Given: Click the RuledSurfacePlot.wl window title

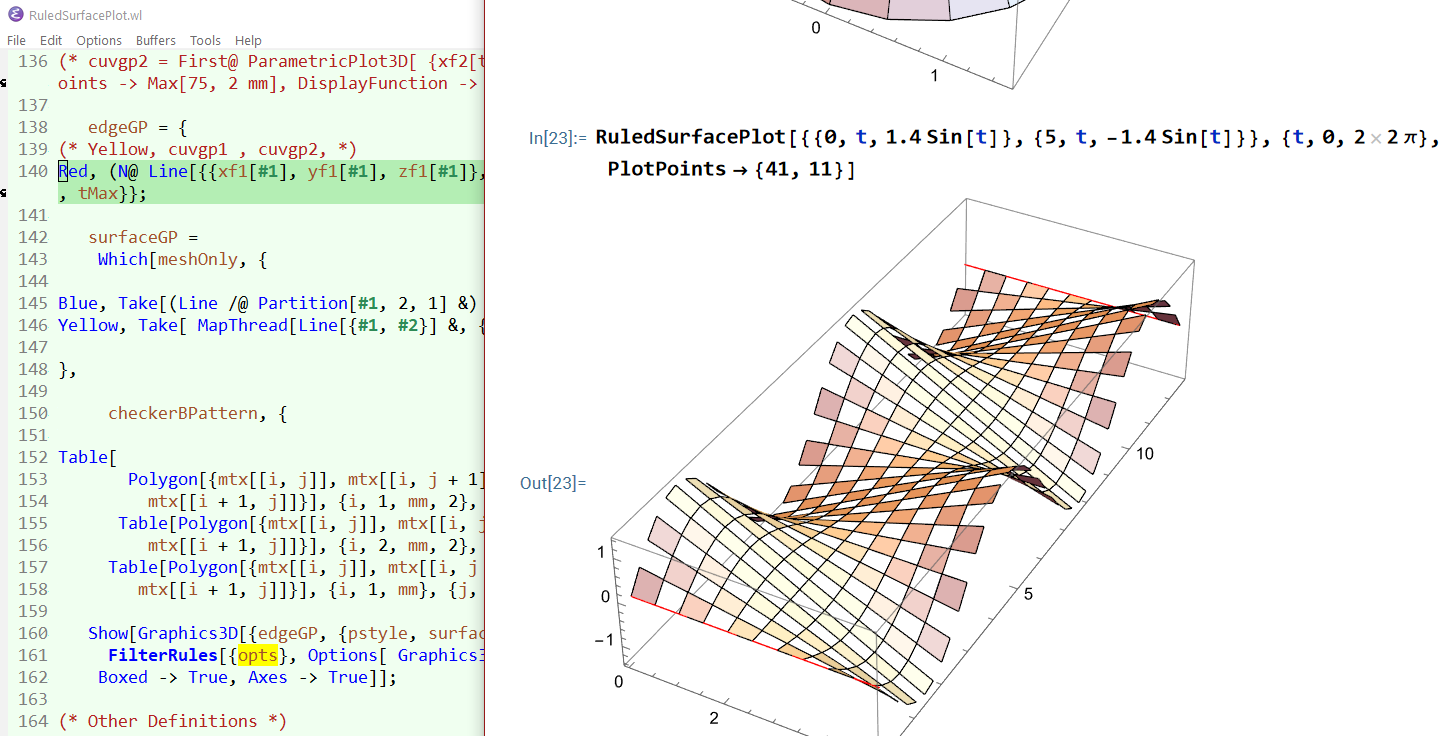Looking at the screenshot, I should [x=87, y=15].
